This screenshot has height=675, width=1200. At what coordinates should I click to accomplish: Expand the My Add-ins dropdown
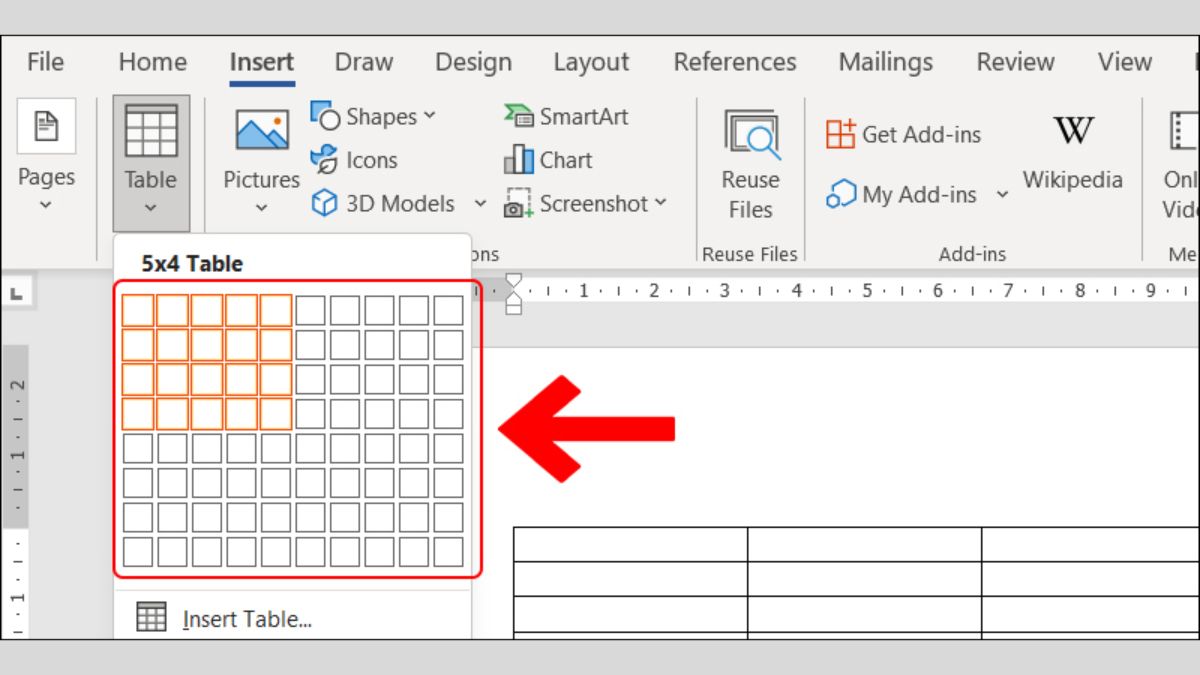click(x=1002, y=195)
